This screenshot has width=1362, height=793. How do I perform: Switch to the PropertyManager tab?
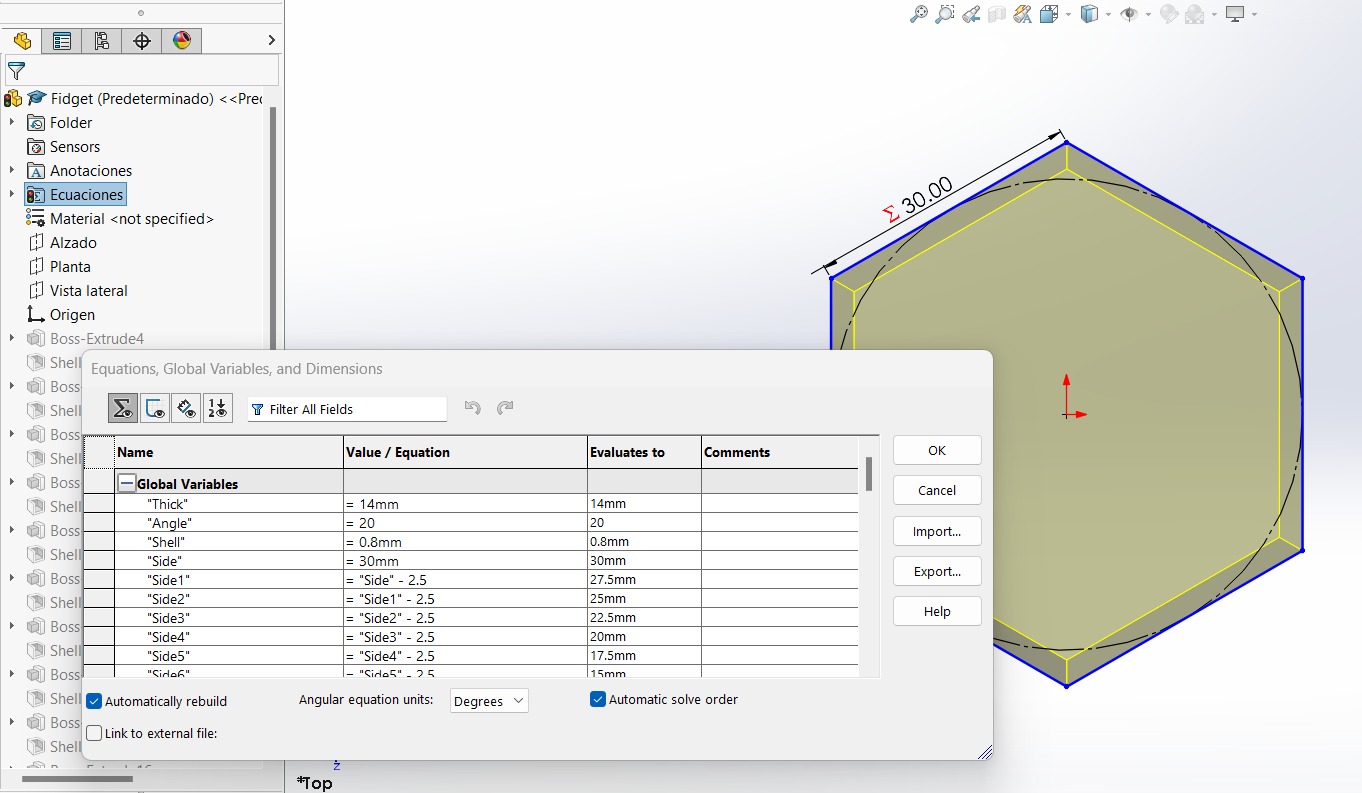pos(62,40)
